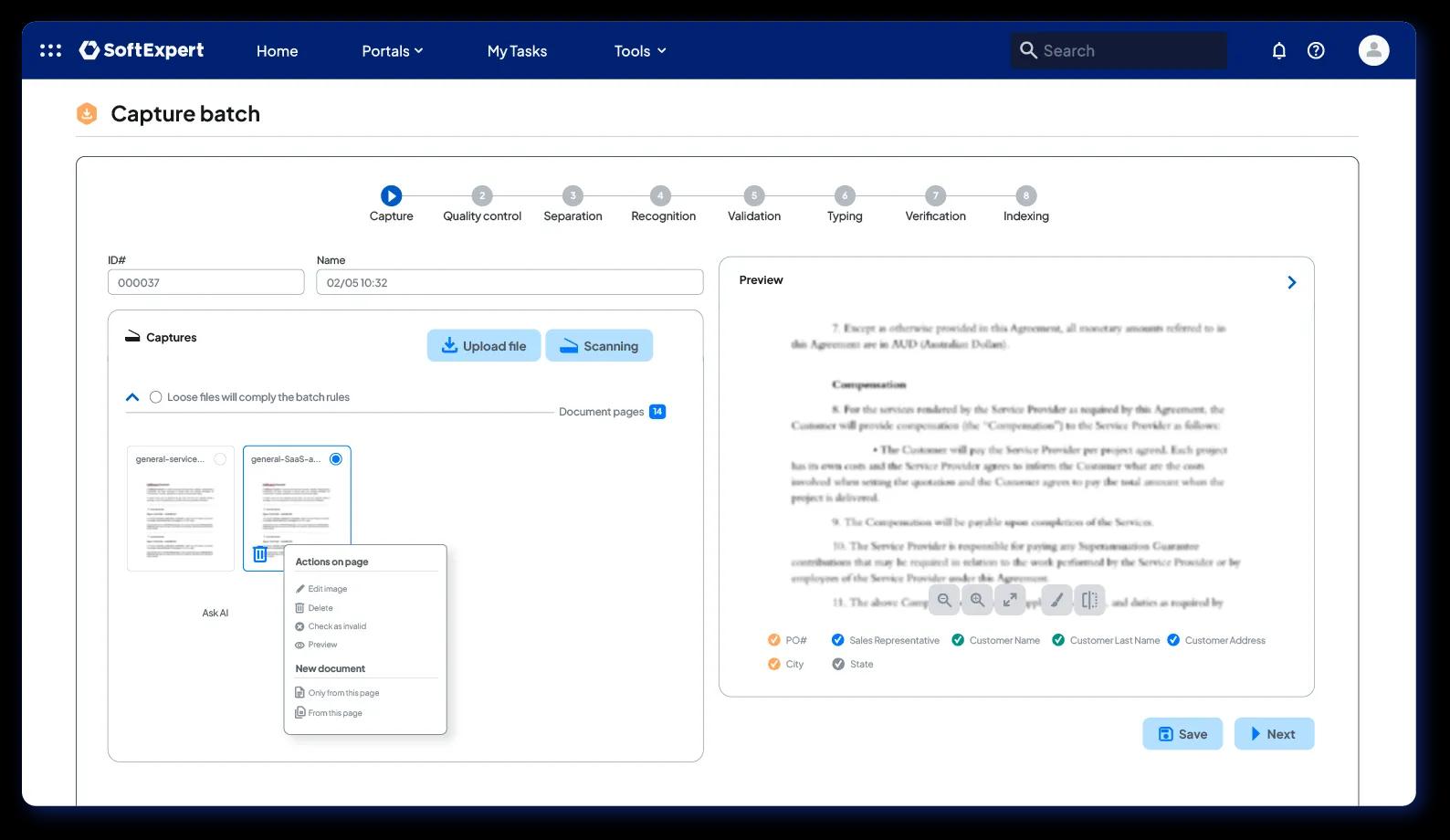Click the page icon beside Only from this page
This screenshot has width=1450, height=840.
pos(299,693)
